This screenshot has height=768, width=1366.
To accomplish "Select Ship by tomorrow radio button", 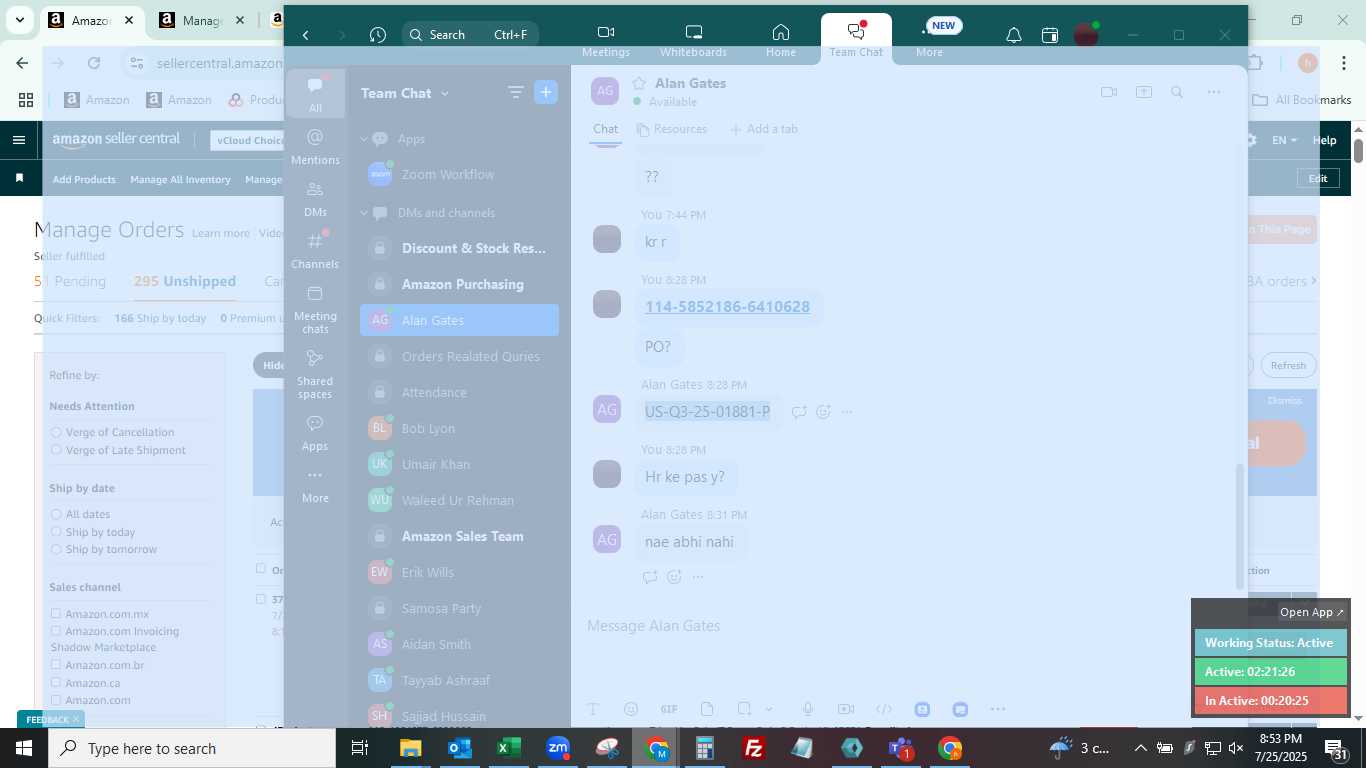I will tap(56, 550).
